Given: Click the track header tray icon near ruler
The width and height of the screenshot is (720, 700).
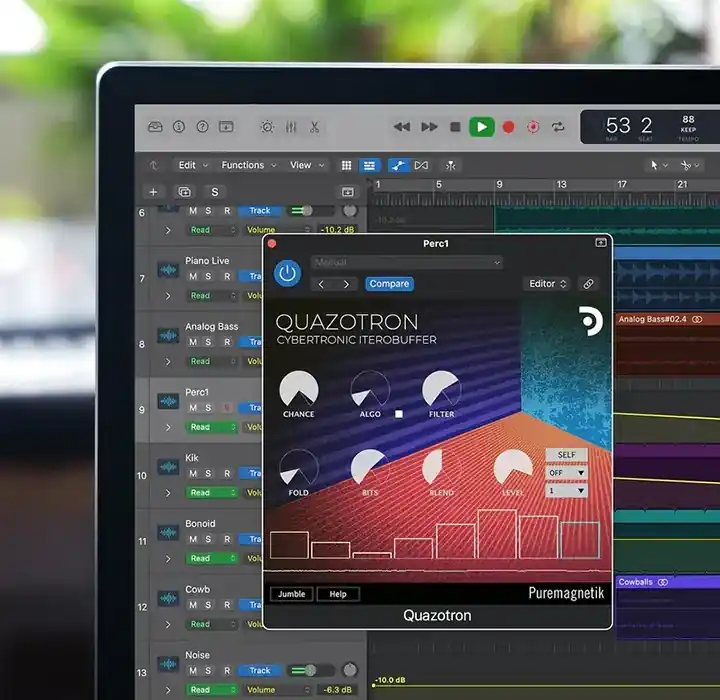Looking at the screenshot, I should coord(348,192).
